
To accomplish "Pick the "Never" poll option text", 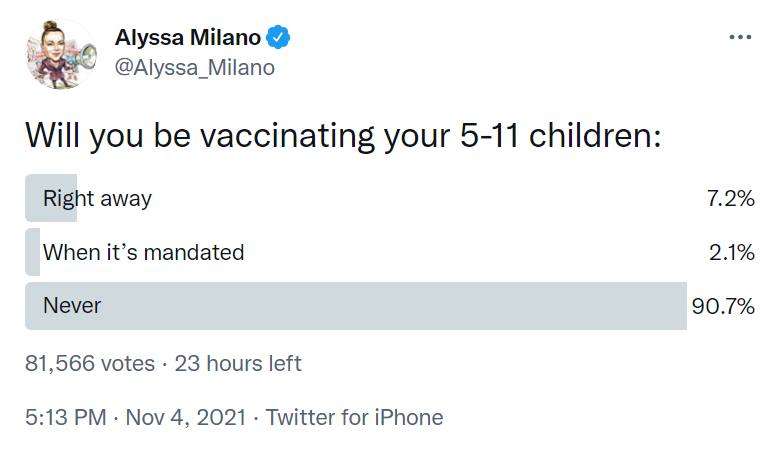I will [x=72, y=305].
